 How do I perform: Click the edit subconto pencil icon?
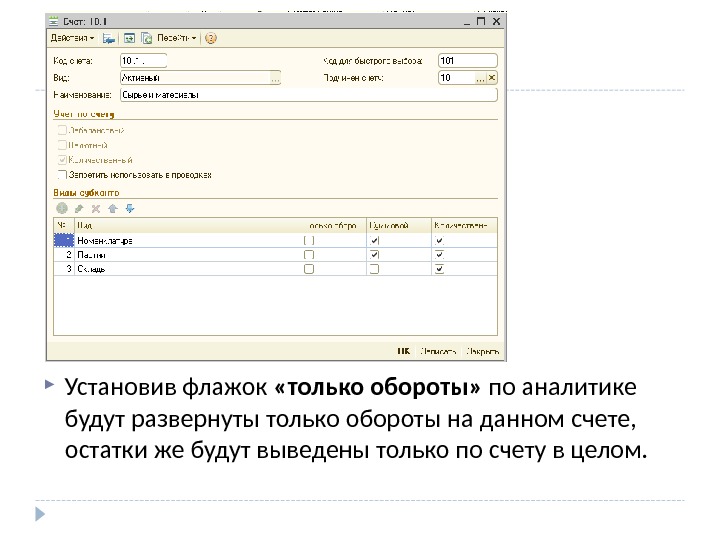click(79, 209)
